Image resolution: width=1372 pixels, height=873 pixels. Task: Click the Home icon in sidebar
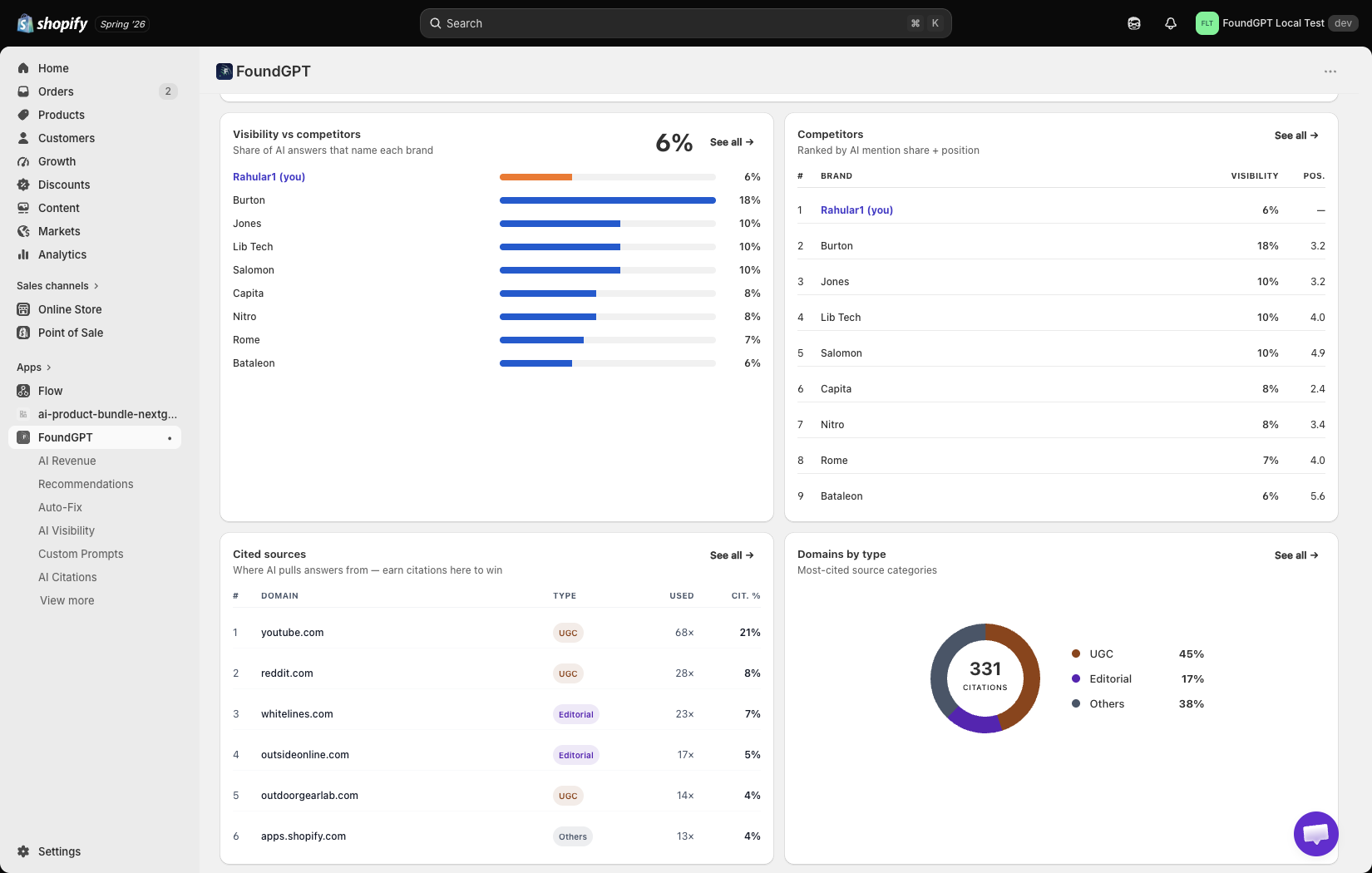click(x=23, y=68)
